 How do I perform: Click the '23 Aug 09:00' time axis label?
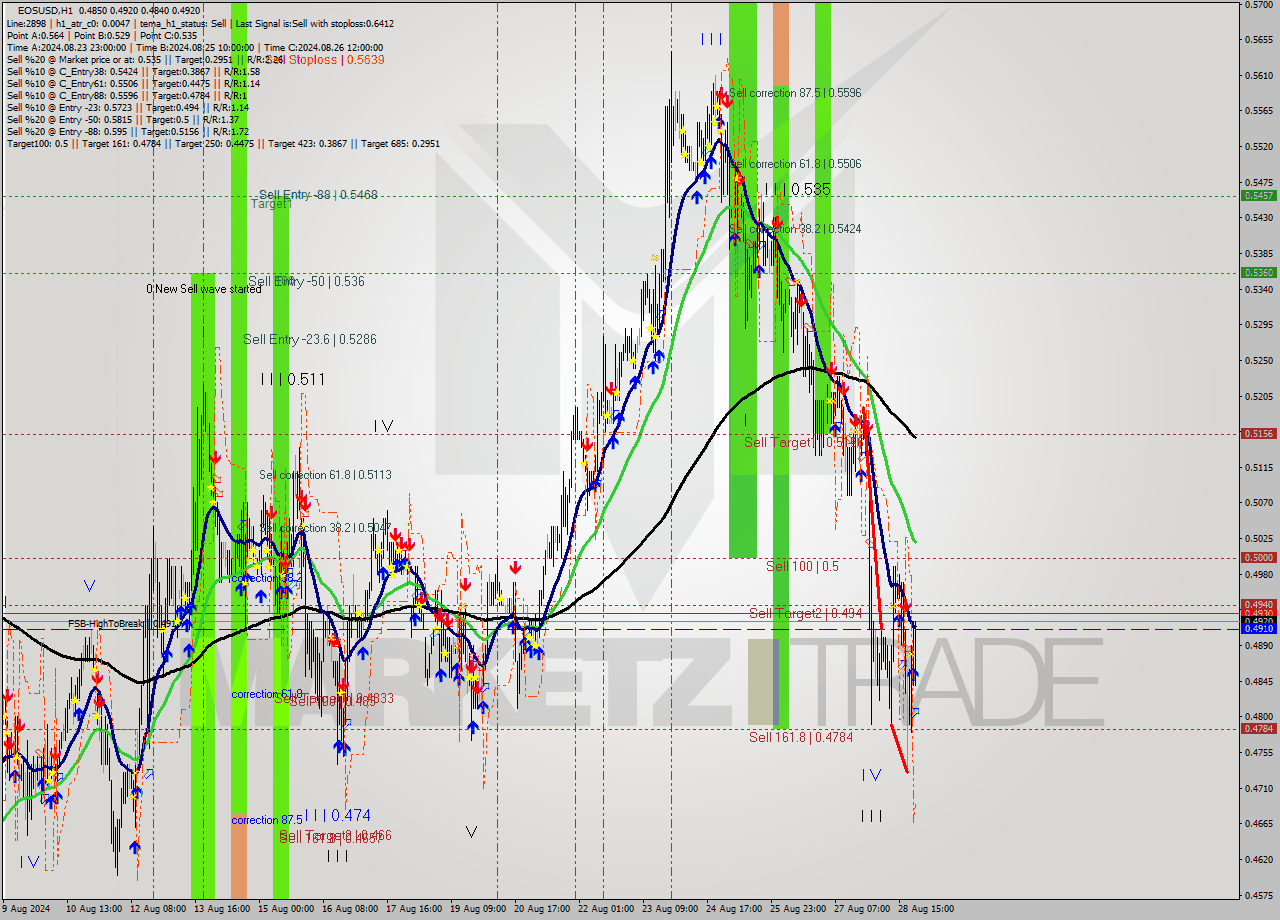pyautogui.click(x=670, y=909)
